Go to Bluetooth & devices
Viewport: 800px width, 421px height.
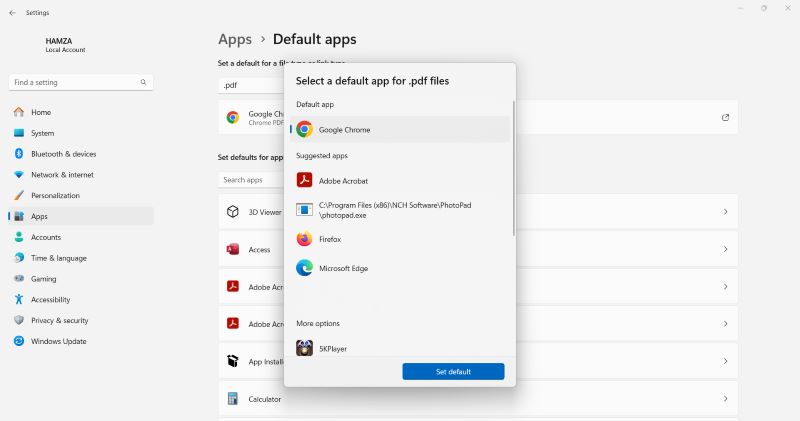click(x=81, y=154)
